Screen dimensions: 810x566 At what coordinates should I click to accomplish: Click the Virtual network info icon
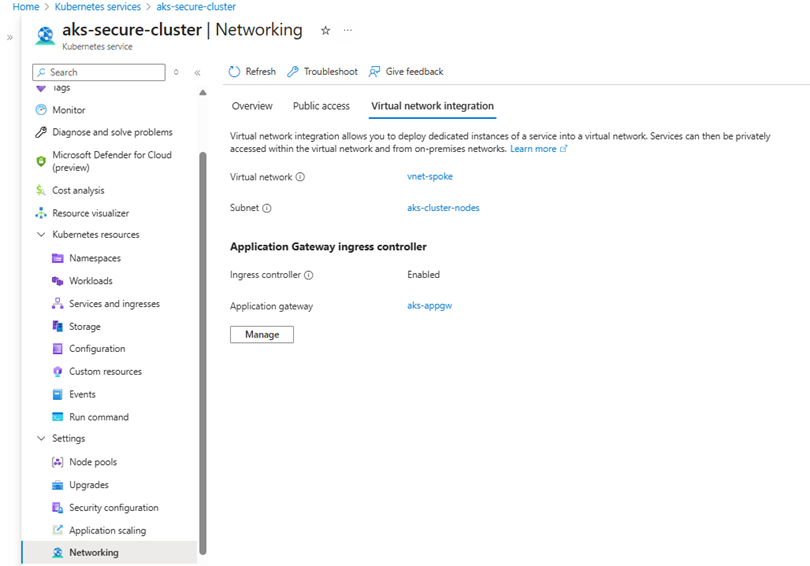pos(300,177)
